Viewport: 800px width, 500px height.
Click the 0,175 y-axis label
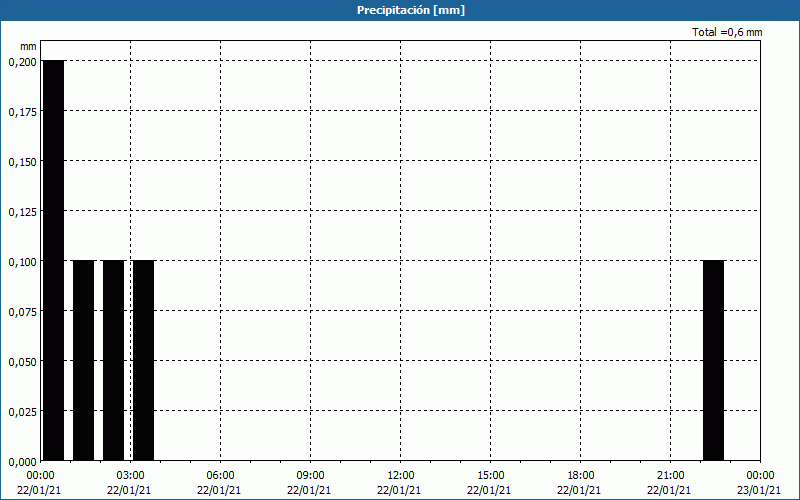pyautogui.click(x=22, y=112)
